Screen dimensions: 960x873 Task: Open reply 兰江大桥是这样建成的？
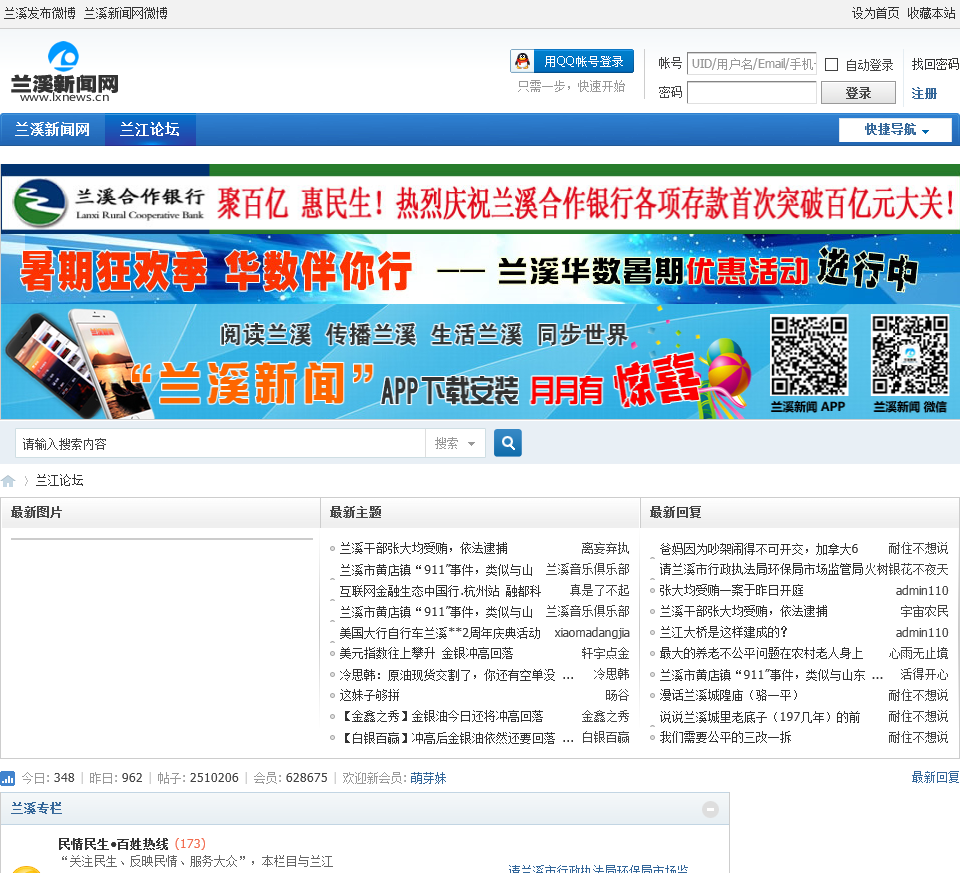coord(723,632)
